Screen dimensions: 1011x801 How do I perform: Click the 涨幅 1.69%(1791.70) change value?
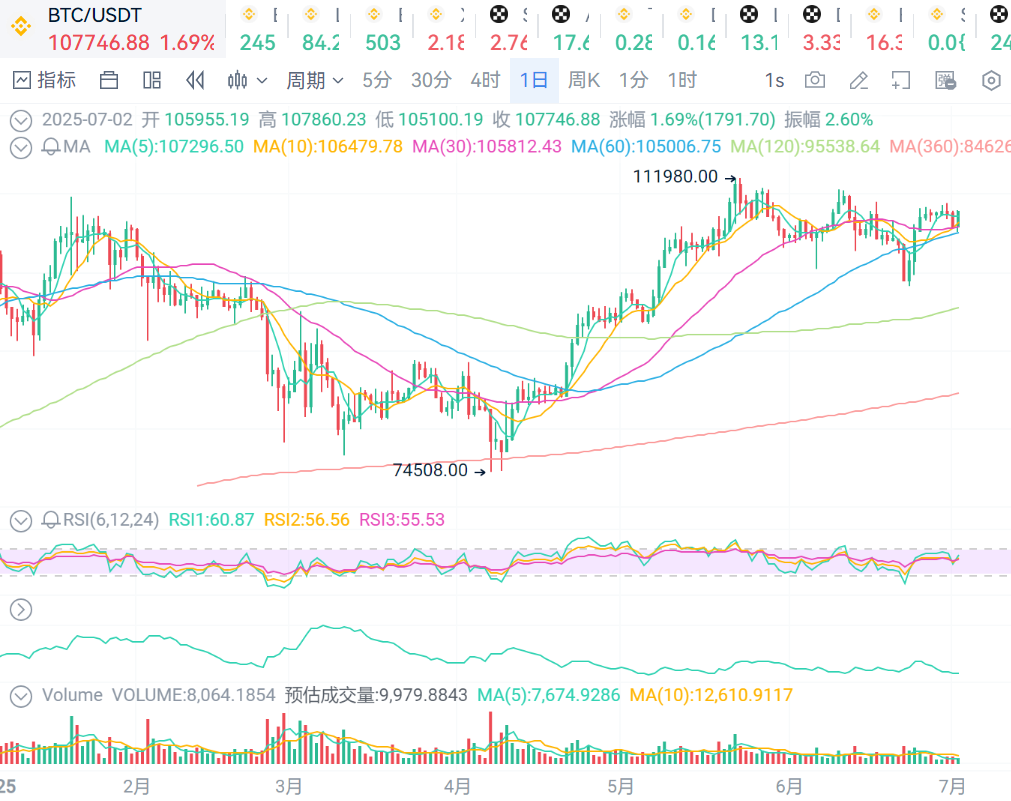(692, 120)
